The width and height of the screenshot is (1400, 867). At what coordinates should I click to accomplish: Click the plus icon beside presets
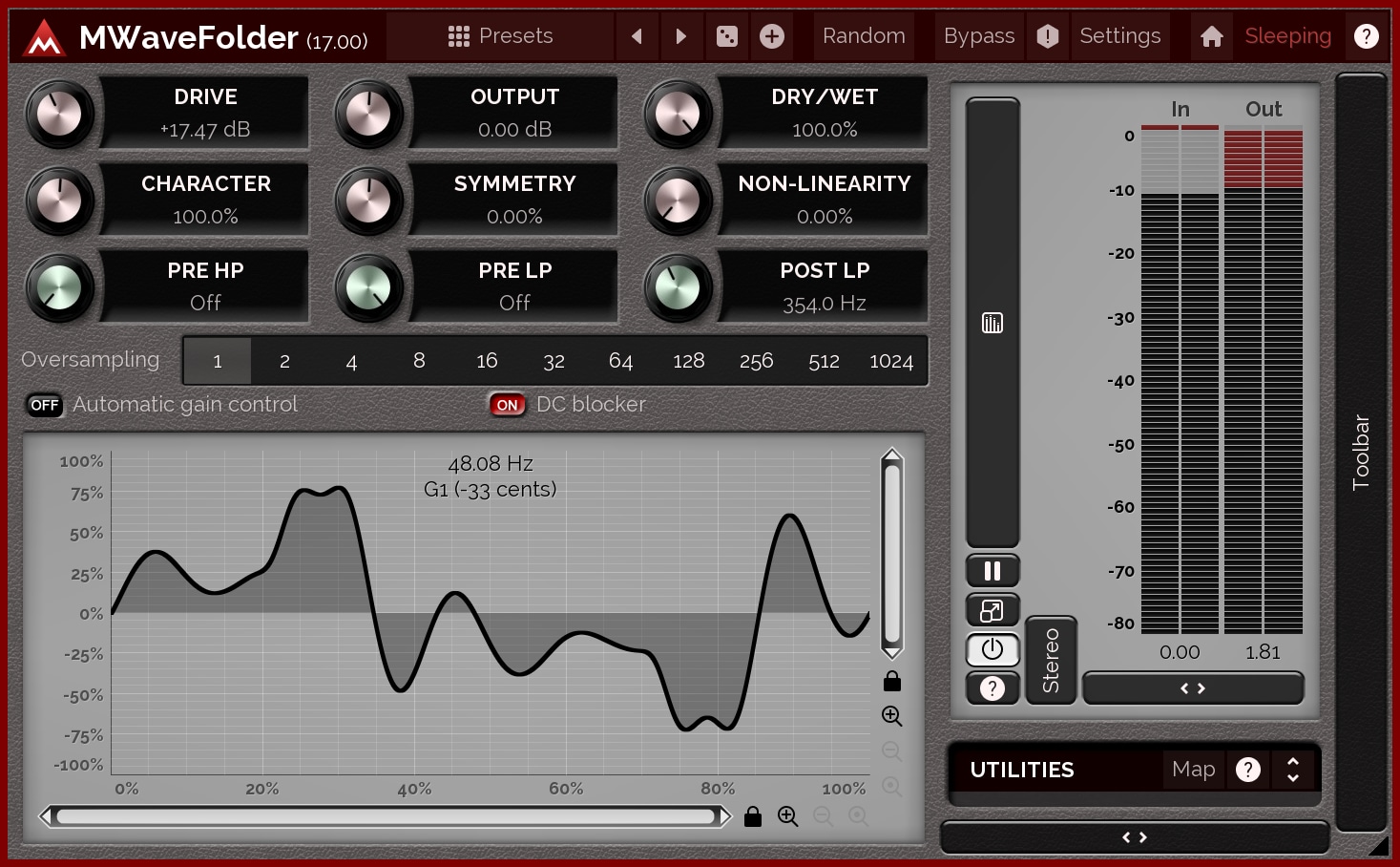(772, 36)
